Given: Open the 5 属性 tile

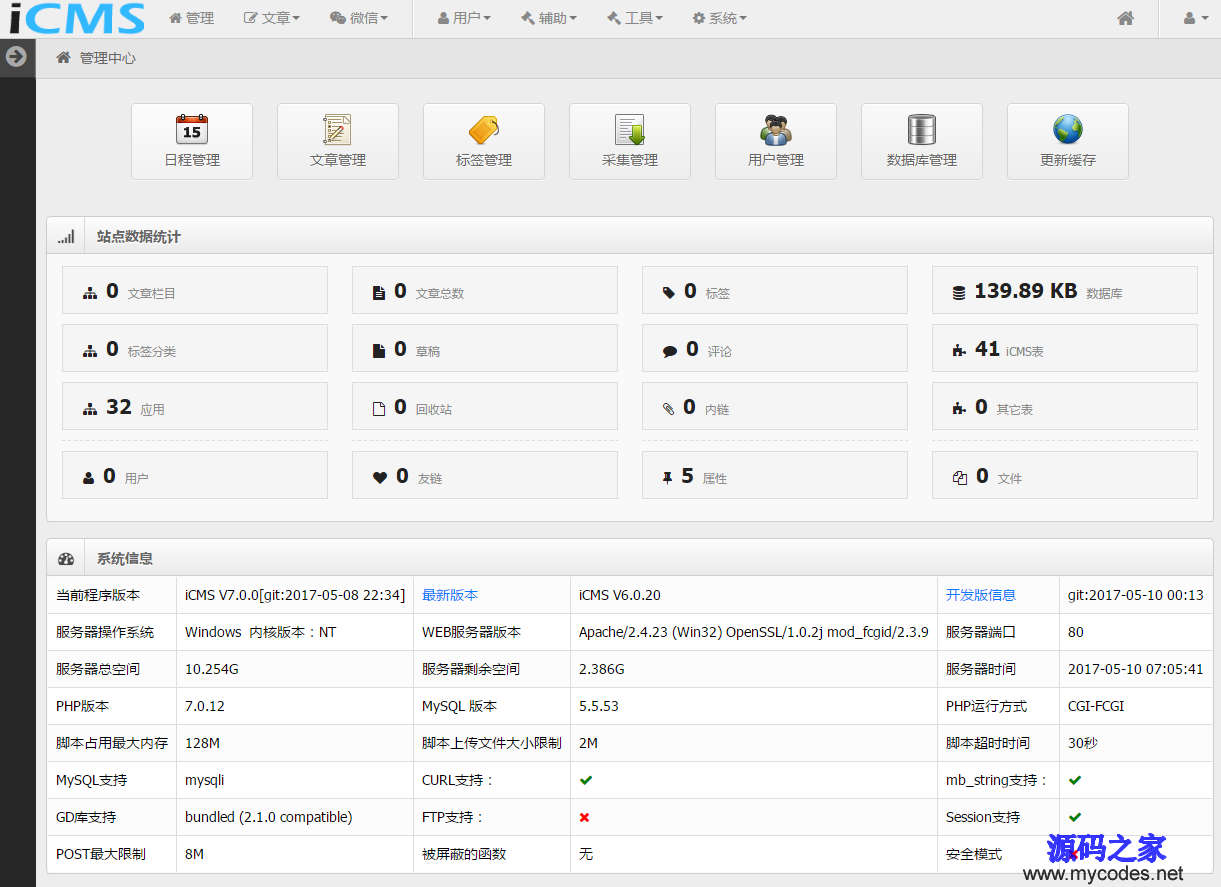Looking at the screenshot, I should [775, 475].
